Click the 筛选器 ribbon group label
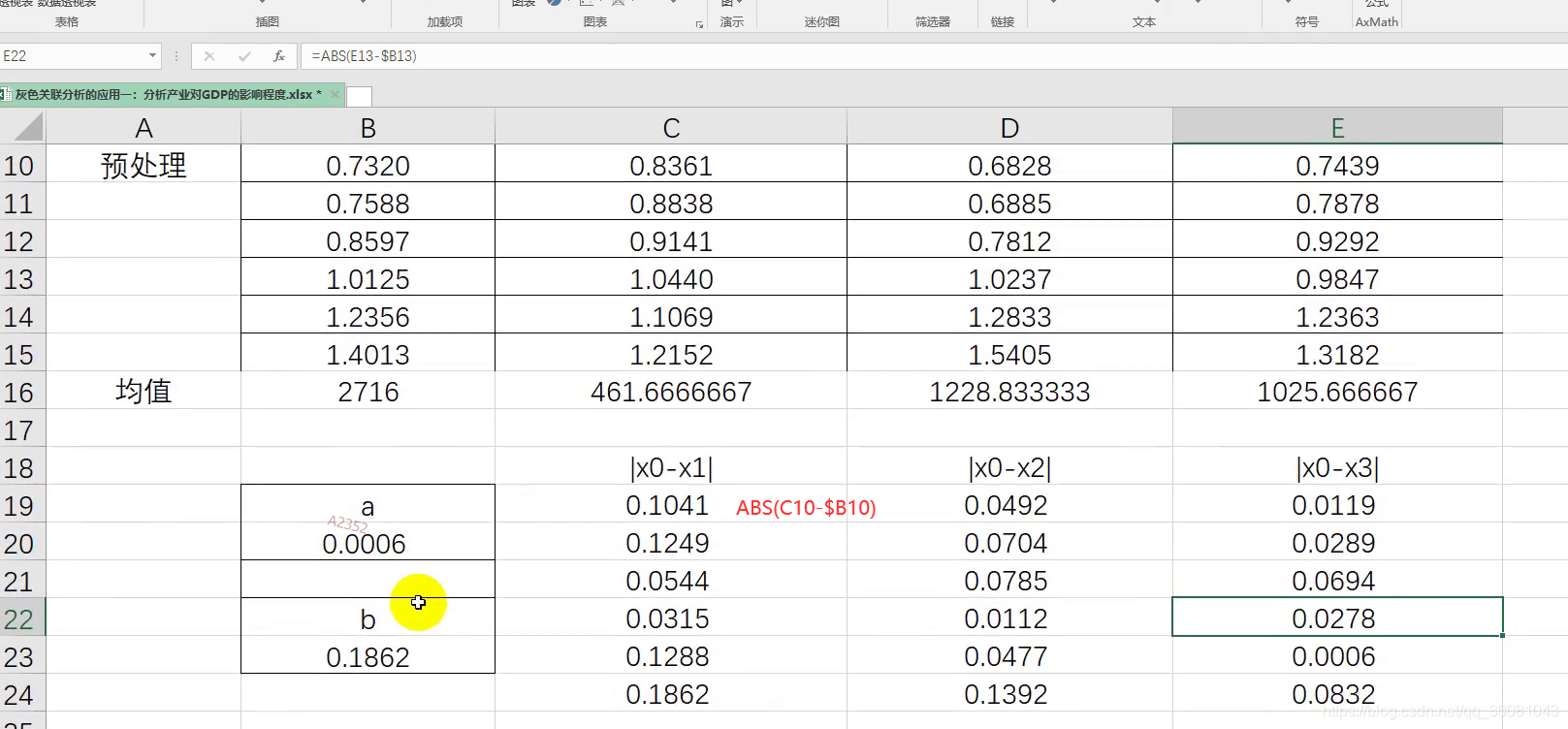Viewport: 1568px width, 729px height. [x=932, y=21]
